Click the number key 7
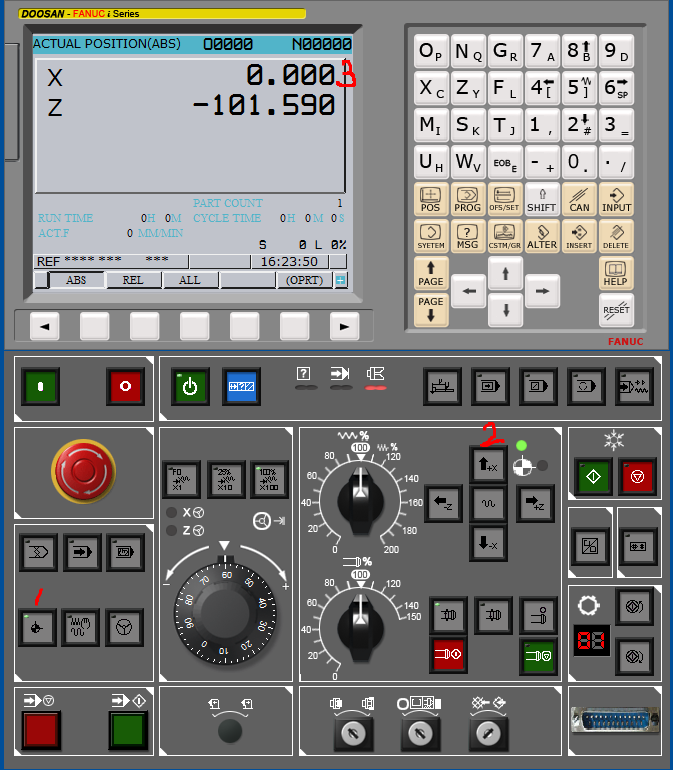673x770 pixels. [542, 51]
